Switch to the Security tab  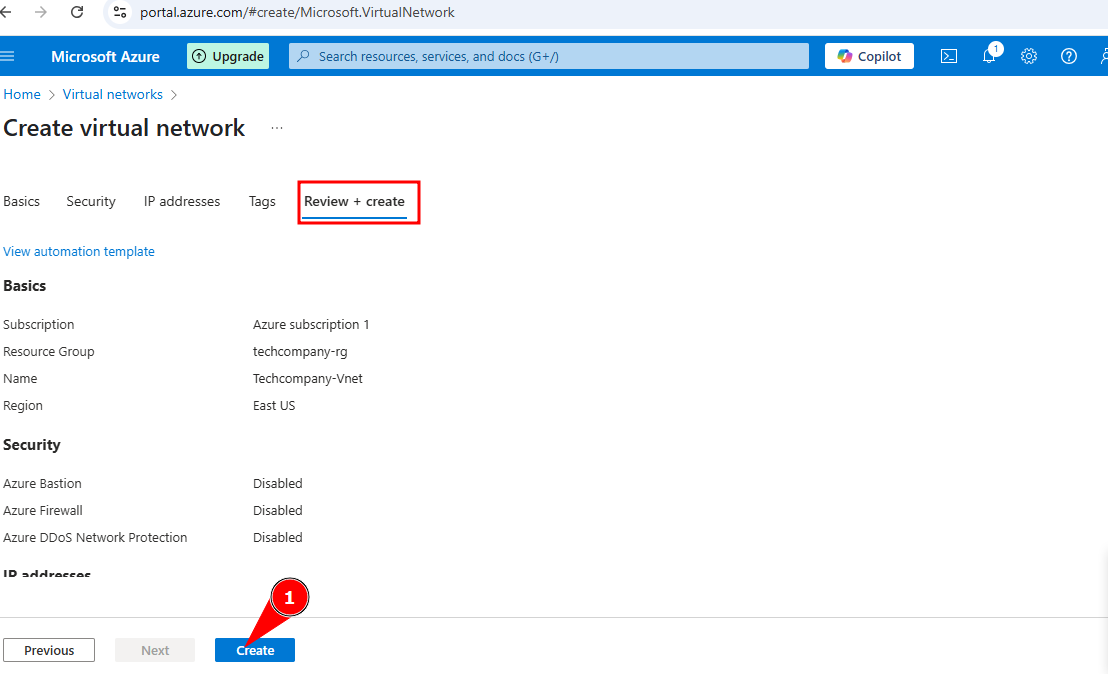coord(90,201)
